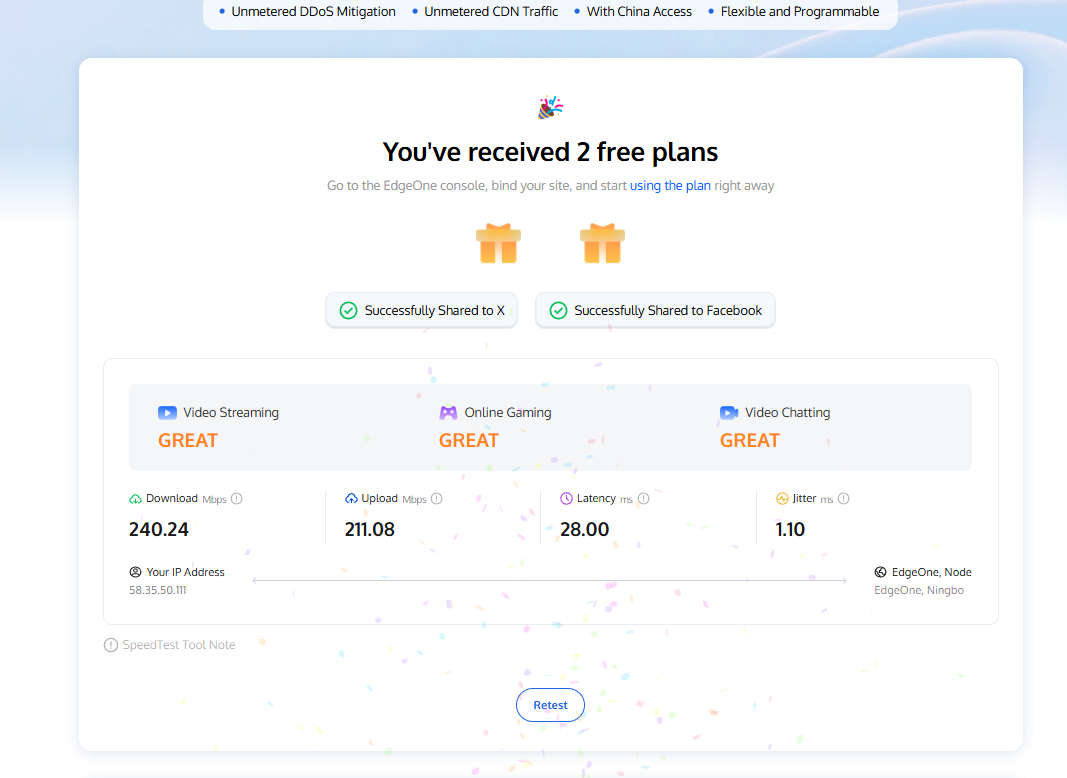This screenshot has width=1067, height=778.
Task: Open the Jitter info tooltip icon
Action: pyautogui.click(x=844, y=499)
